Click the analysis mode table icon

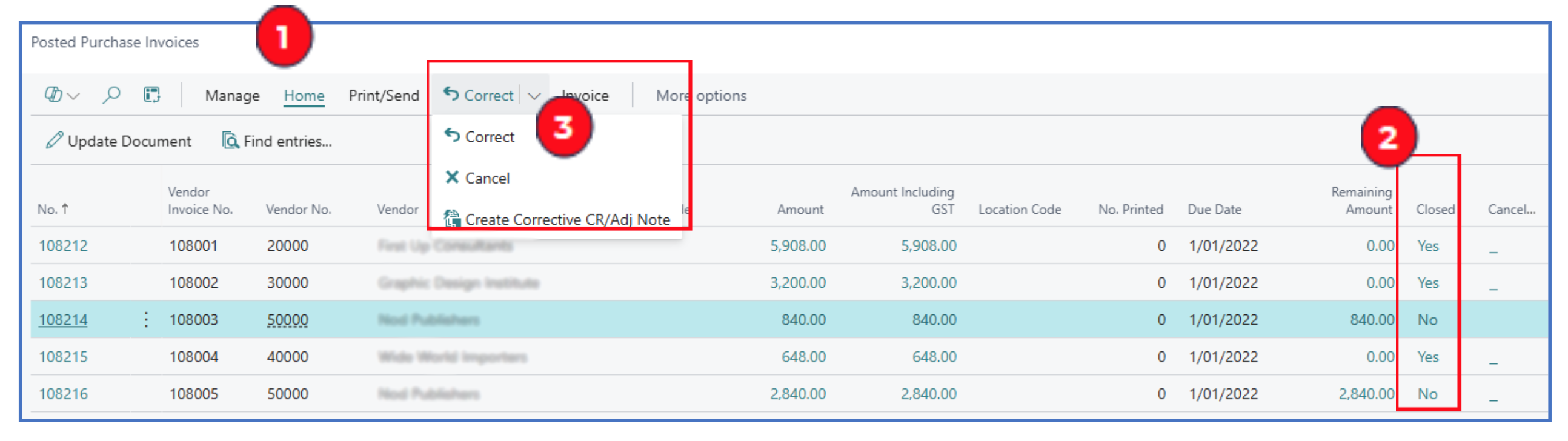[151, 95]
